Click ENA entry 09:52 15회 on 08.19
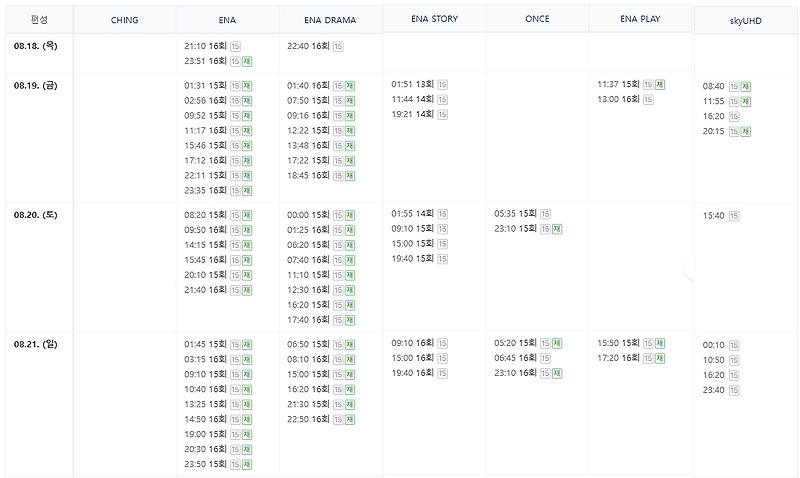 (x=205, y=115)
